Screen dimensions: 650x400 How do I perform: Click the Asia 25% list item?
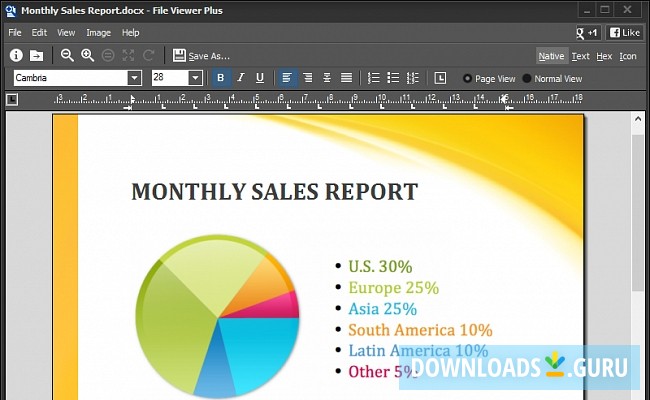(x=382, y=309)
